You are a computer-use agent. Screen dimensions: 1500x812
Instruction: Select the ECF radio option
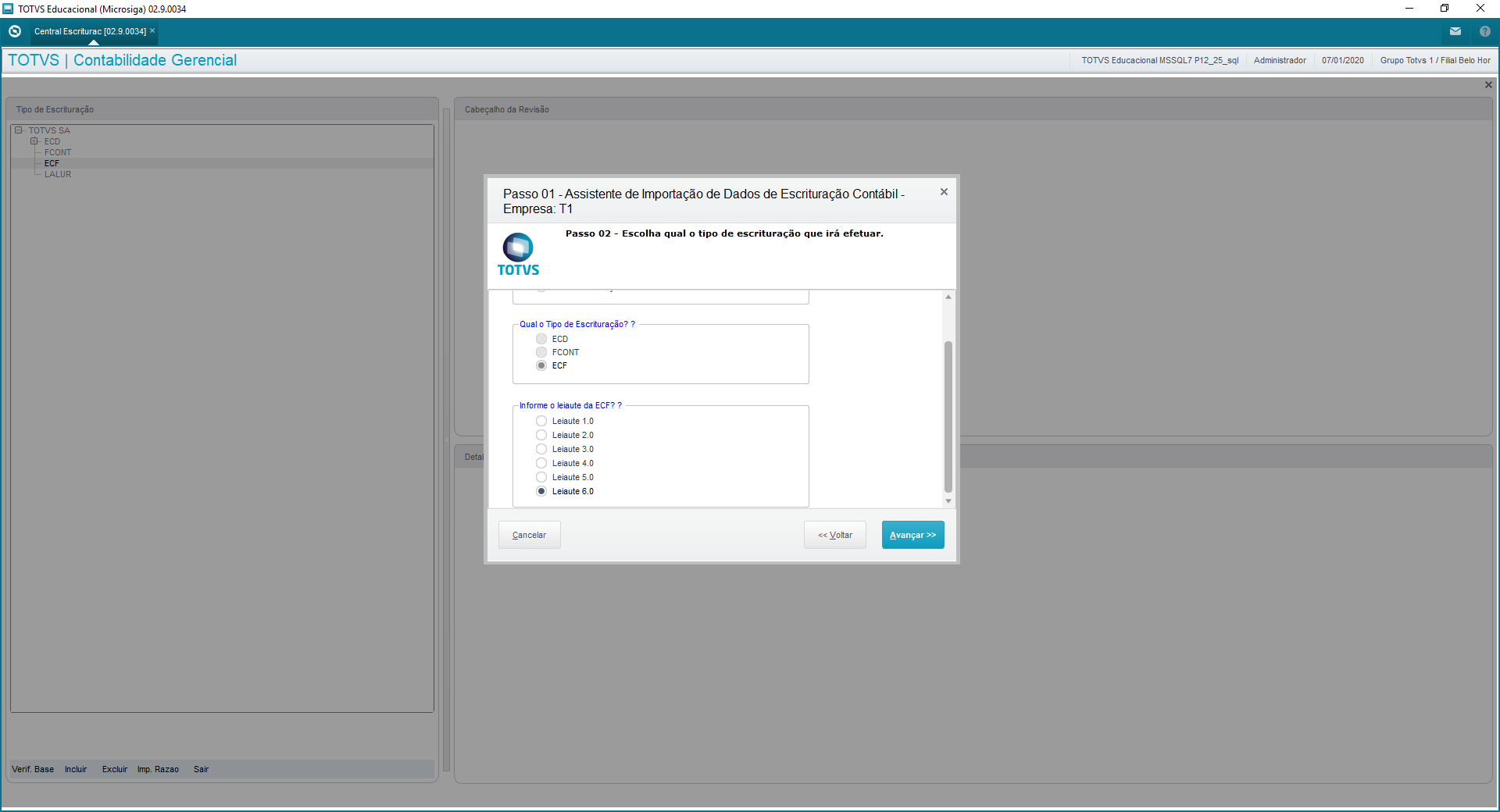[541, 365]
